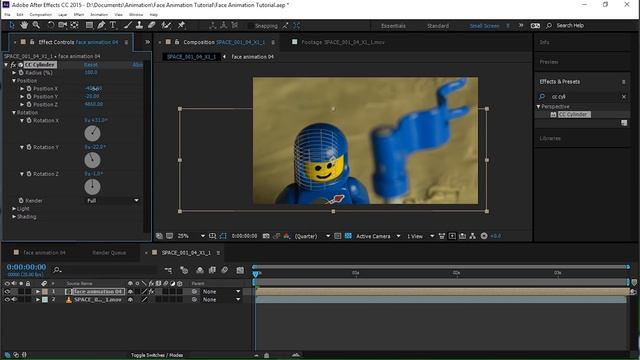Select the Pen tool

101,25
